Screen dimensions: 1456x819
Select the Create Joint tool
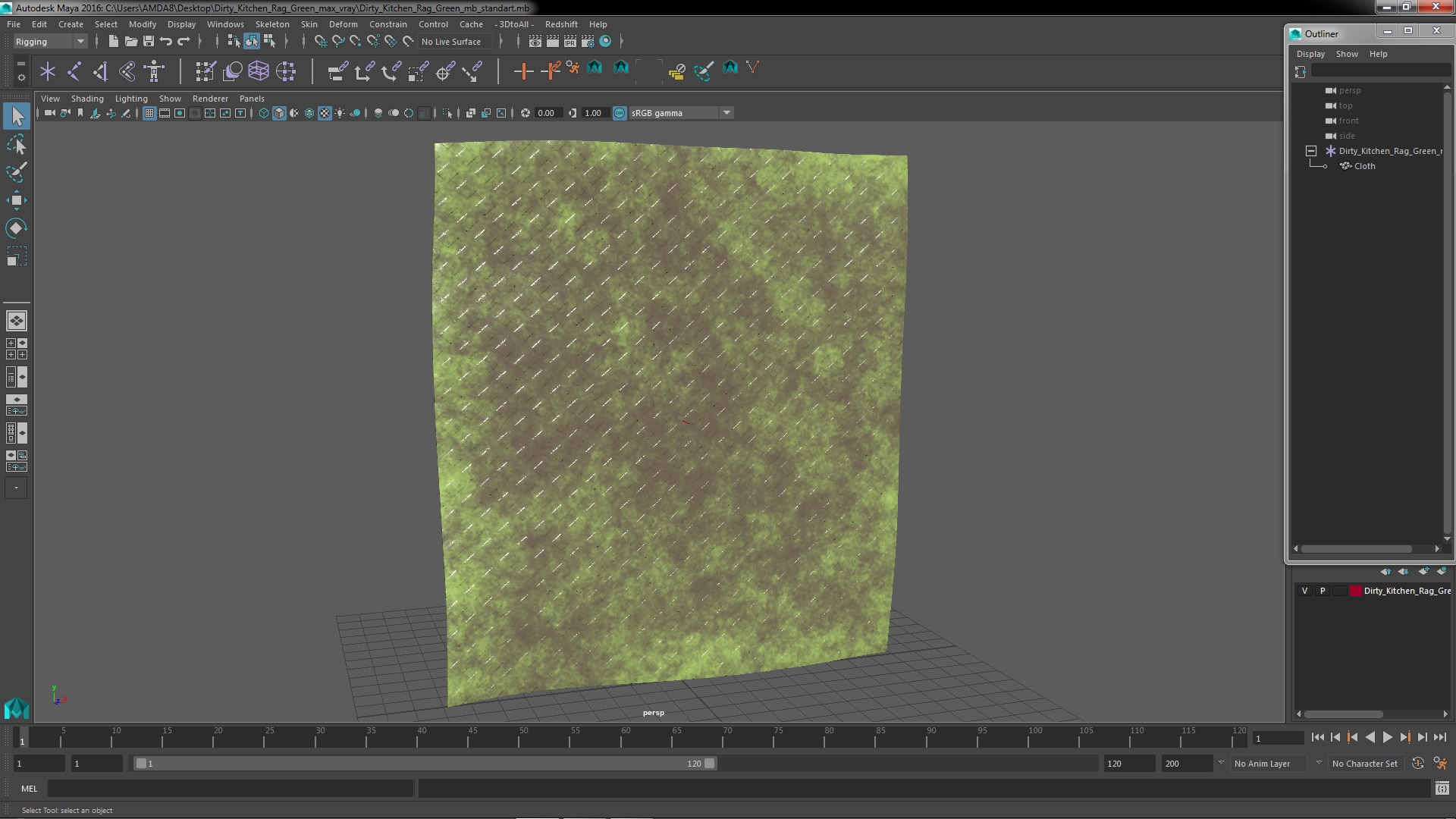point(74,72)
